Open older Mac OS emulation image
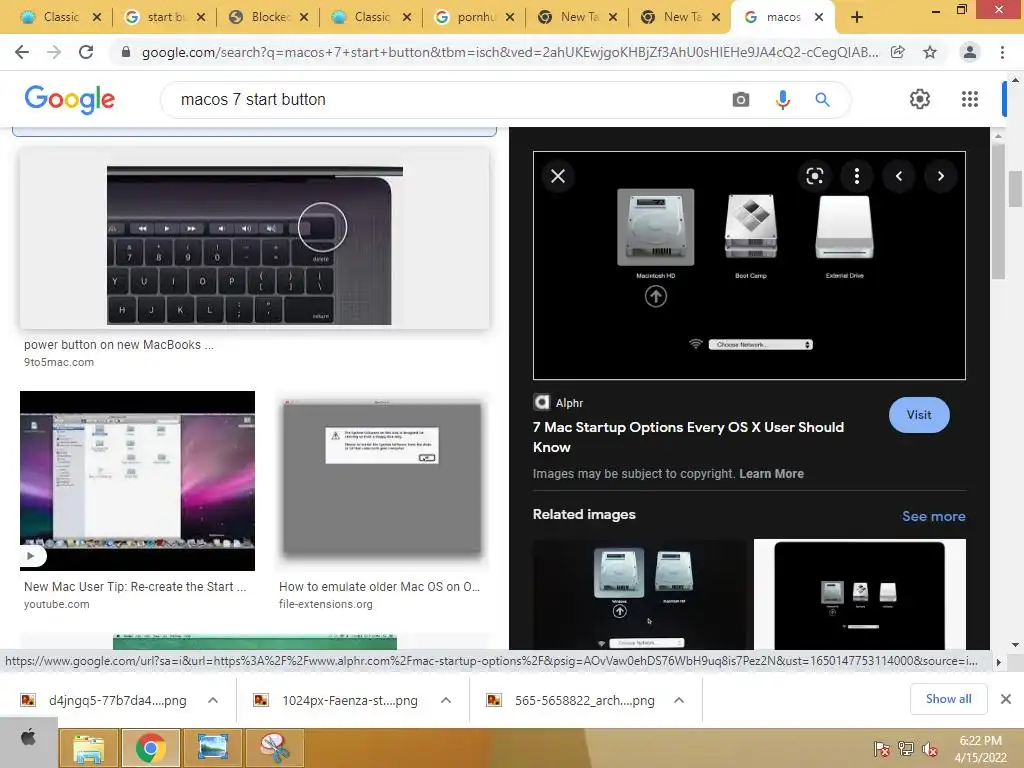 pyautogui.click(x=382, y=481)
